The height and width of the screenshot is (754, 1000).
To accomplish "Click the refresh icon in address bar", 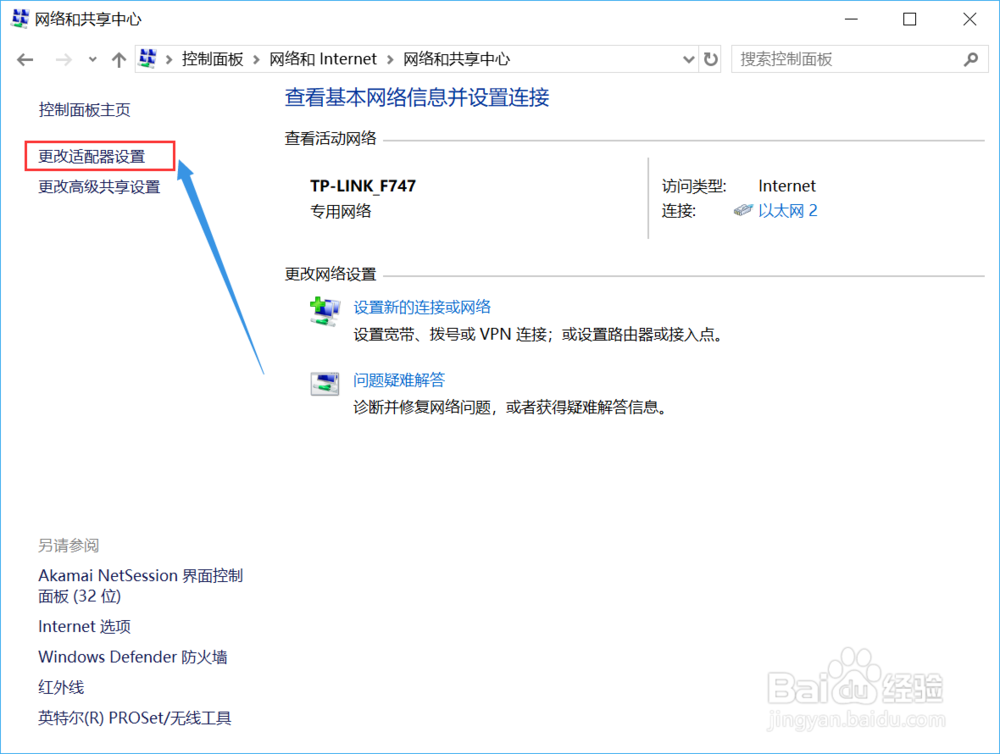I will [x=710, y=59].
